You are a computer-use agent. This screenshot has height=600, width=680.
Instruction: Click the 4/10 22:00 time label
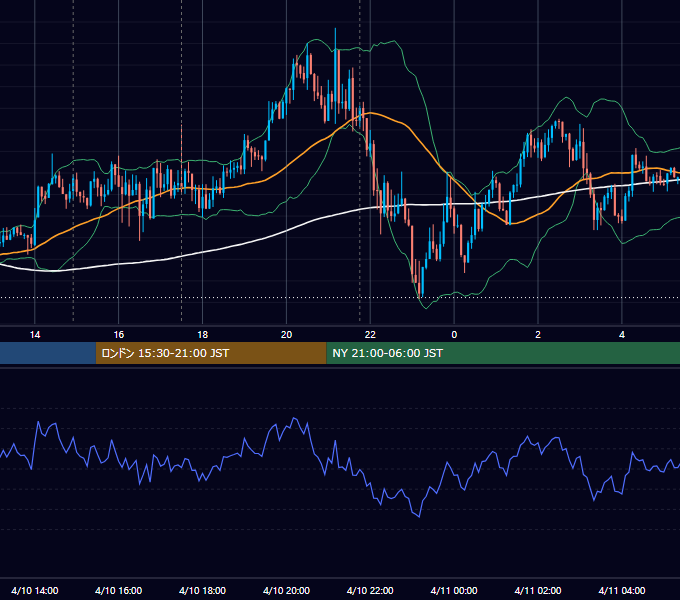370,590
